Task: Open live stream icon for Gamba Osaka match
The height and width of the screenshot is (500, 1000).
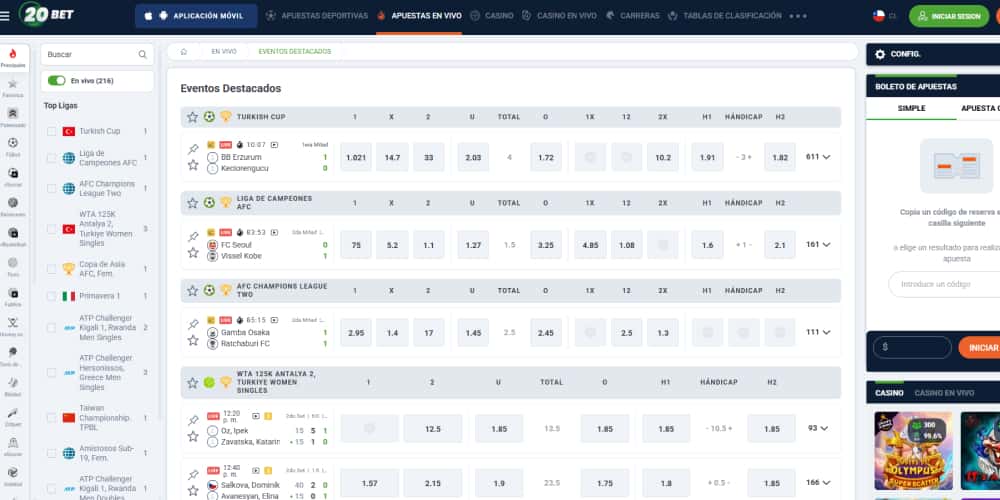Action: (274, 320)
